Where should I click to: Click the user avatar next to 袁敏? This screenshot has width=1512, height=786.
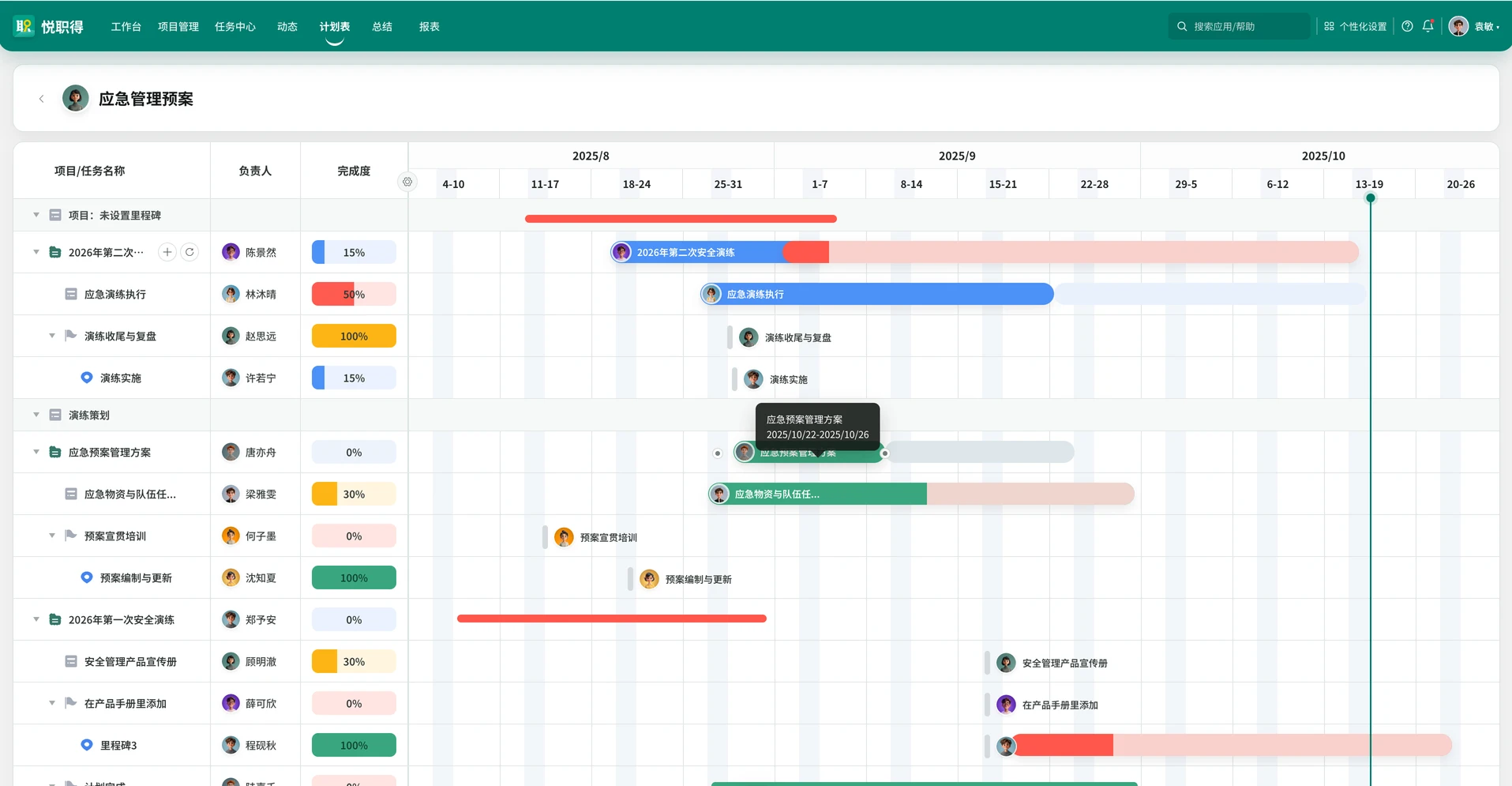(x=1458, y=26)
